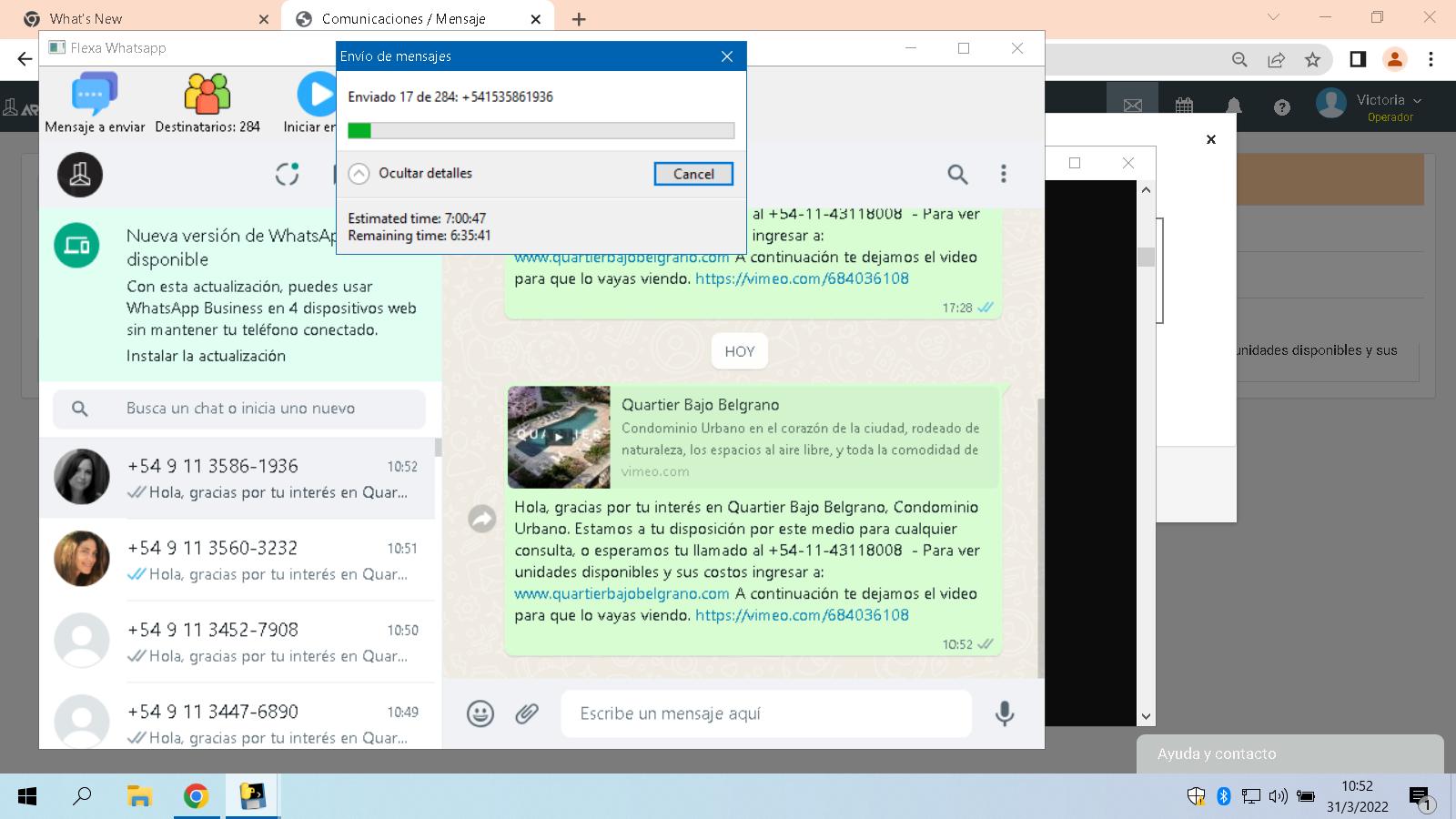The image size is (1456, 819).
Task: Open the tab search chevron in Chrome
Action: click(1273, 18)
